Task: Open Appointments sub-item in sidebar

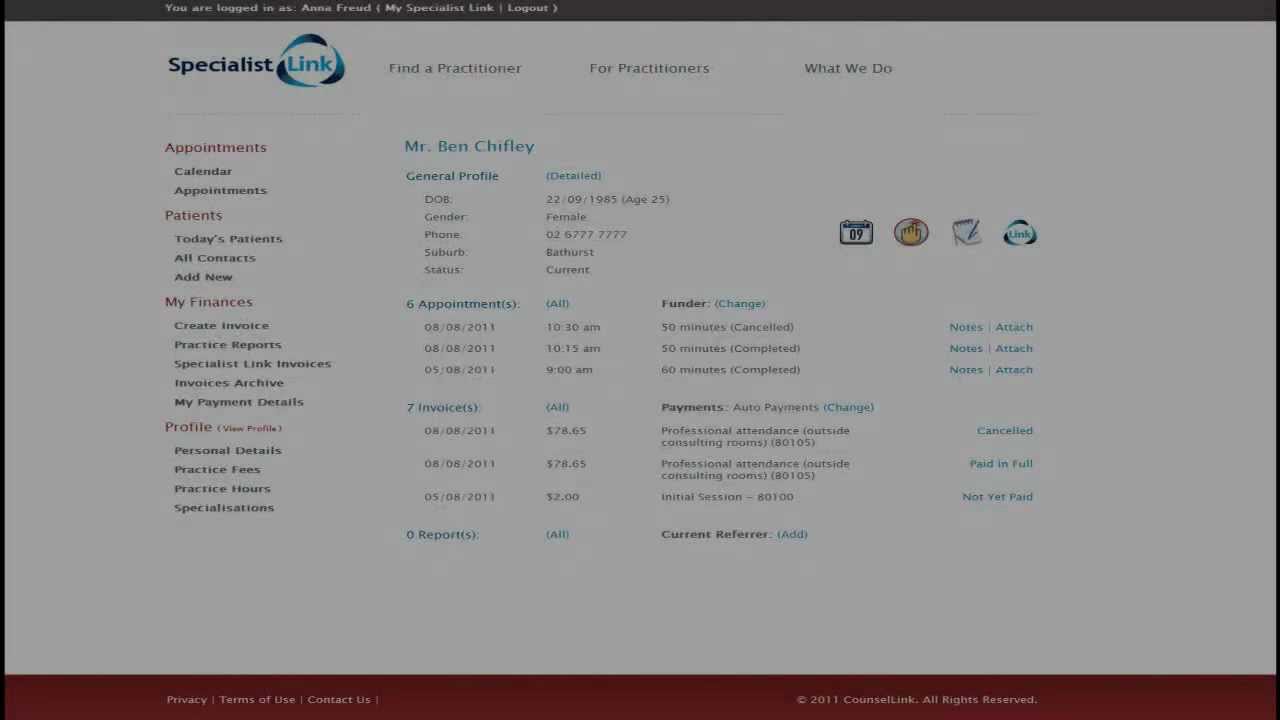Action: [220, 190]
